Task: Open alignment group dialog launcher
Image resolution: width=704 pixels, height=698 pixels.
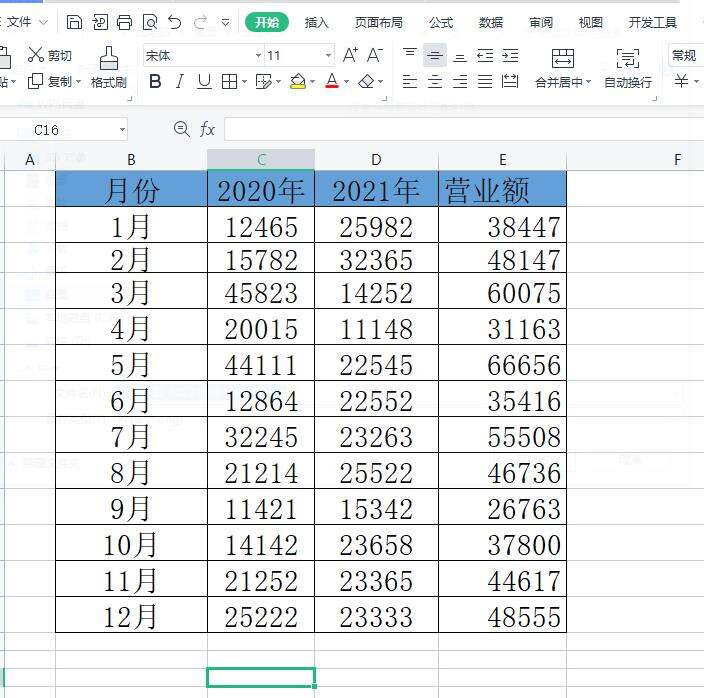Action: point(655,97)
